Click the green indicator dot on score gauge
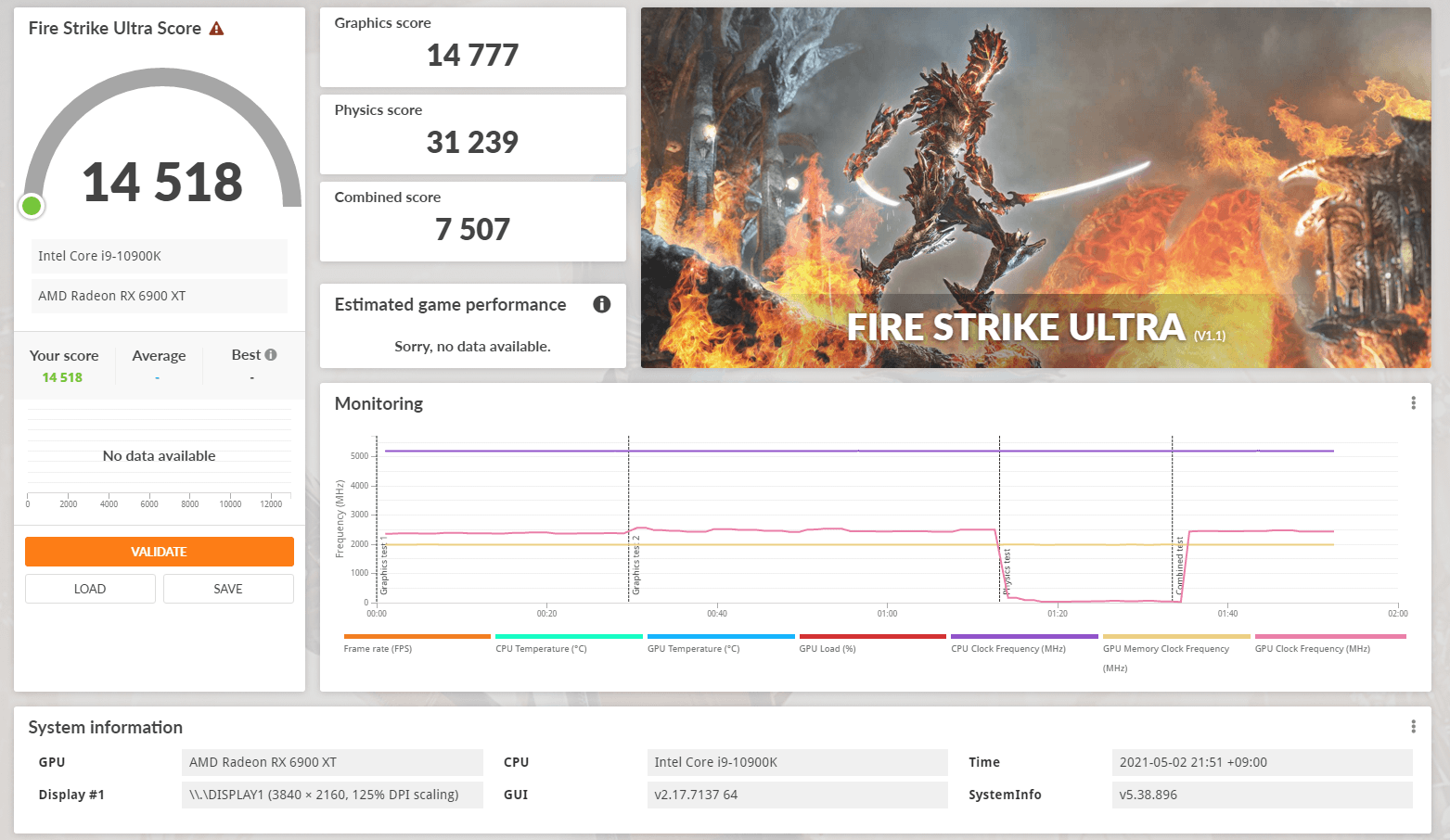This screenshot has width=1450, height=840. point(32,206)
